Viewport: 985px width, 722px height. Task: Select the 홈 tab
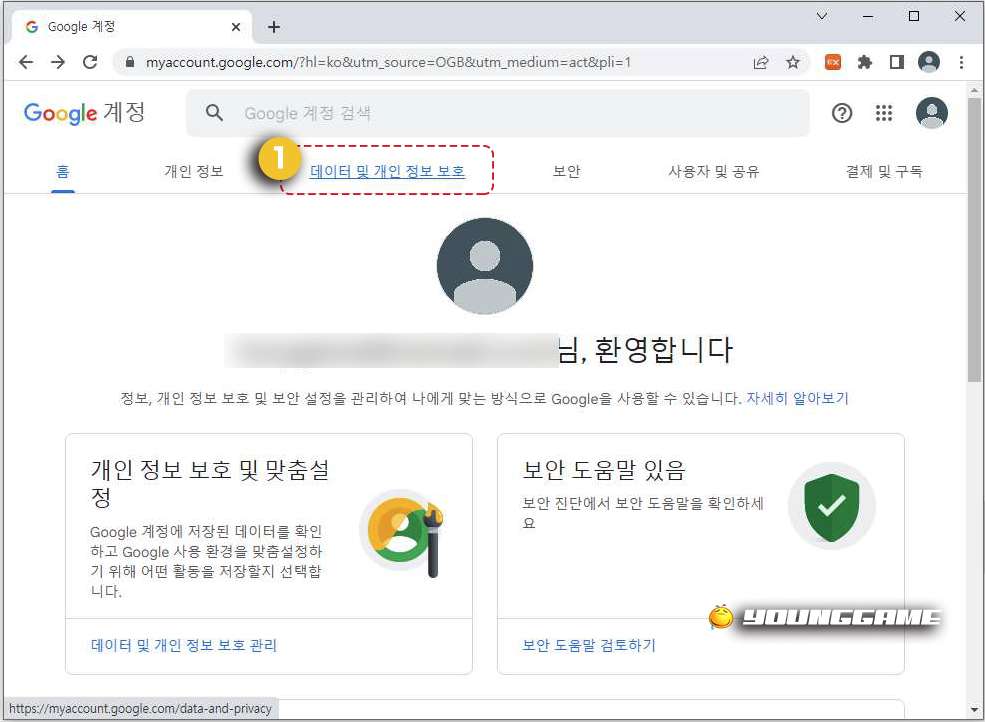click(x=63, y=172)
